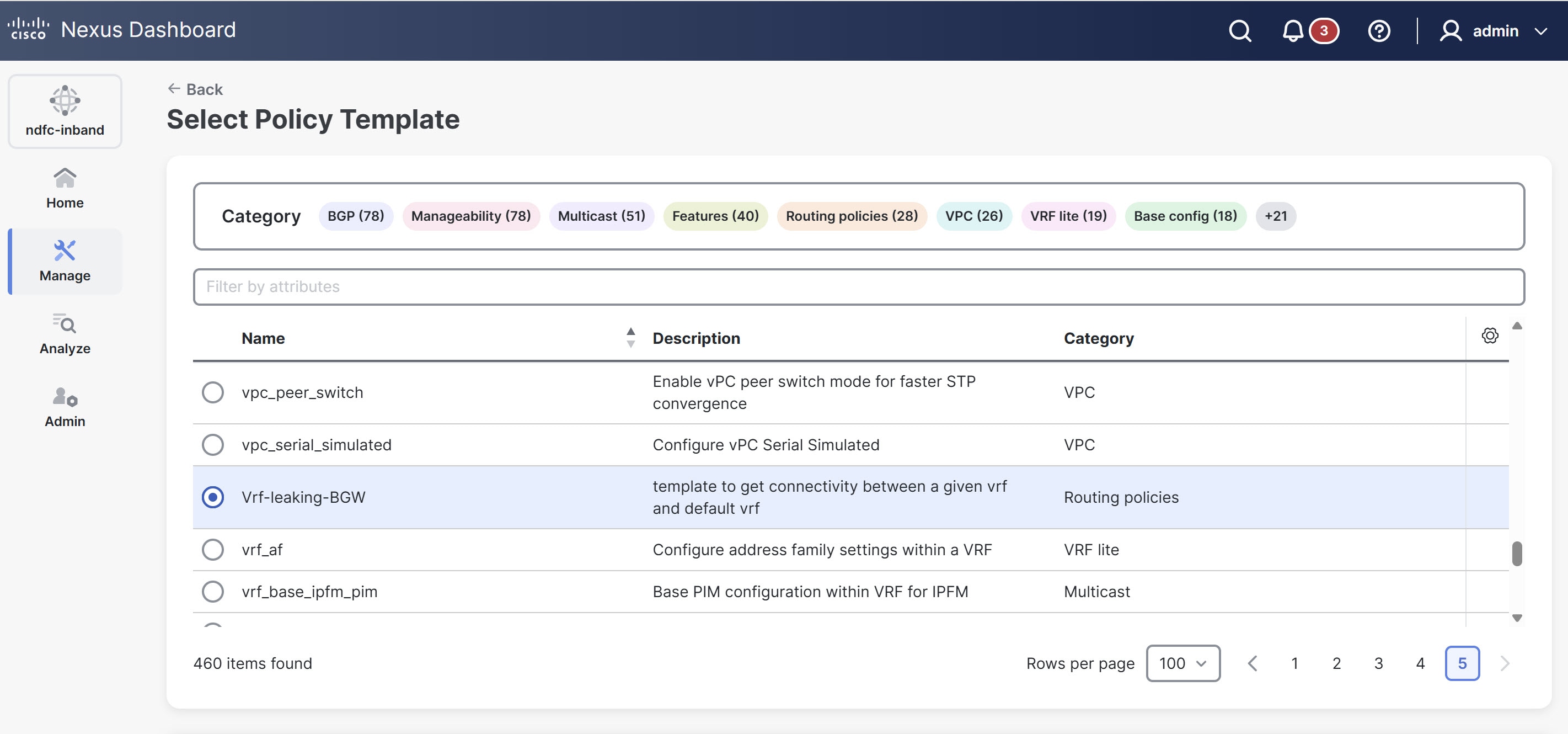Expand the admin account menu chevron
This screenshot has width=1568, height=734.
coord(1540,31)
